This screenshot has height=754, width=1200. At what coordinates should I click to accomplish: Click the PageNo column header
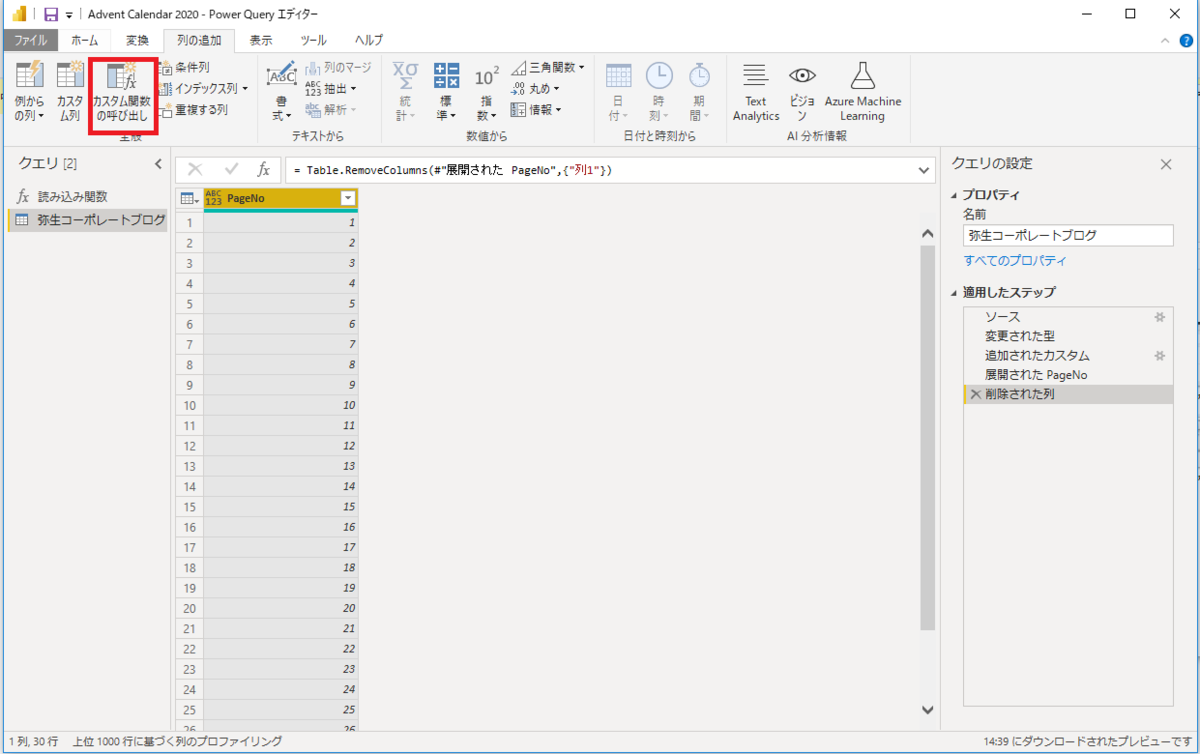280,198
